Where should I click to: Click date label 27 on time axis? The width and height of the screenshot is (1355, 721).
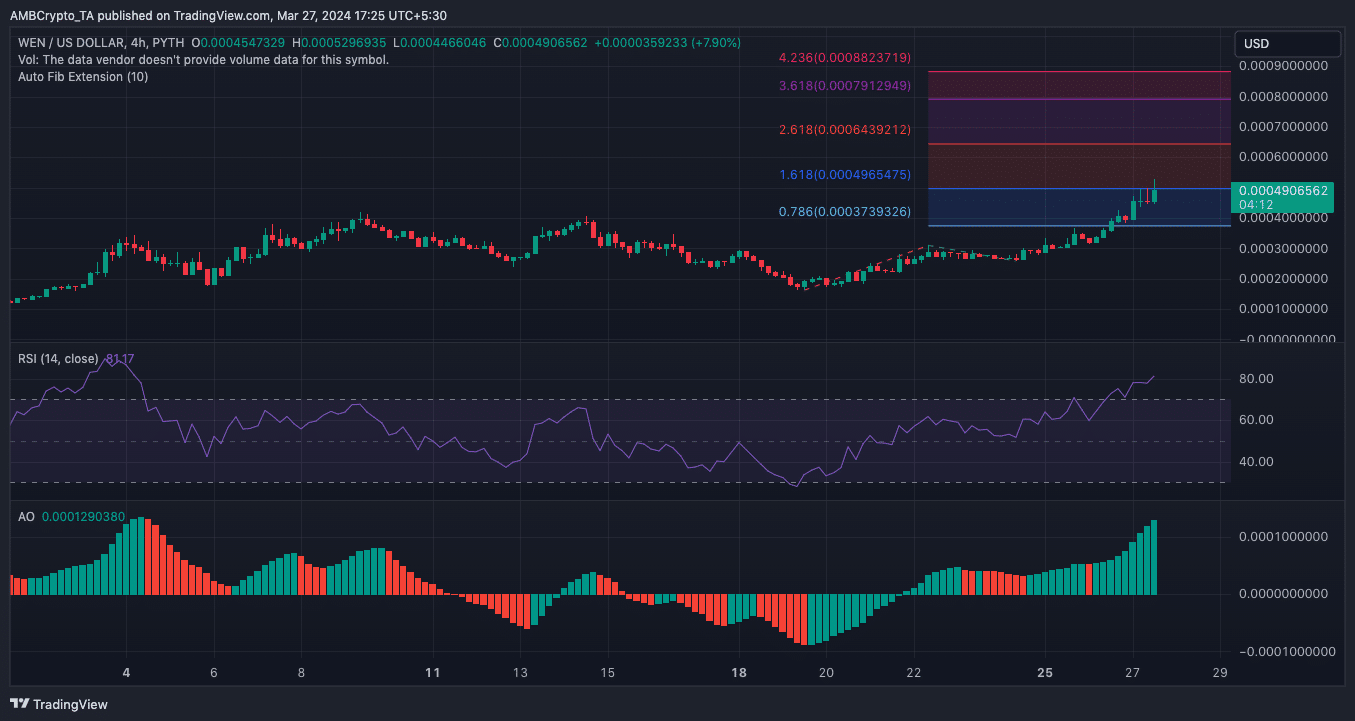1132,672
